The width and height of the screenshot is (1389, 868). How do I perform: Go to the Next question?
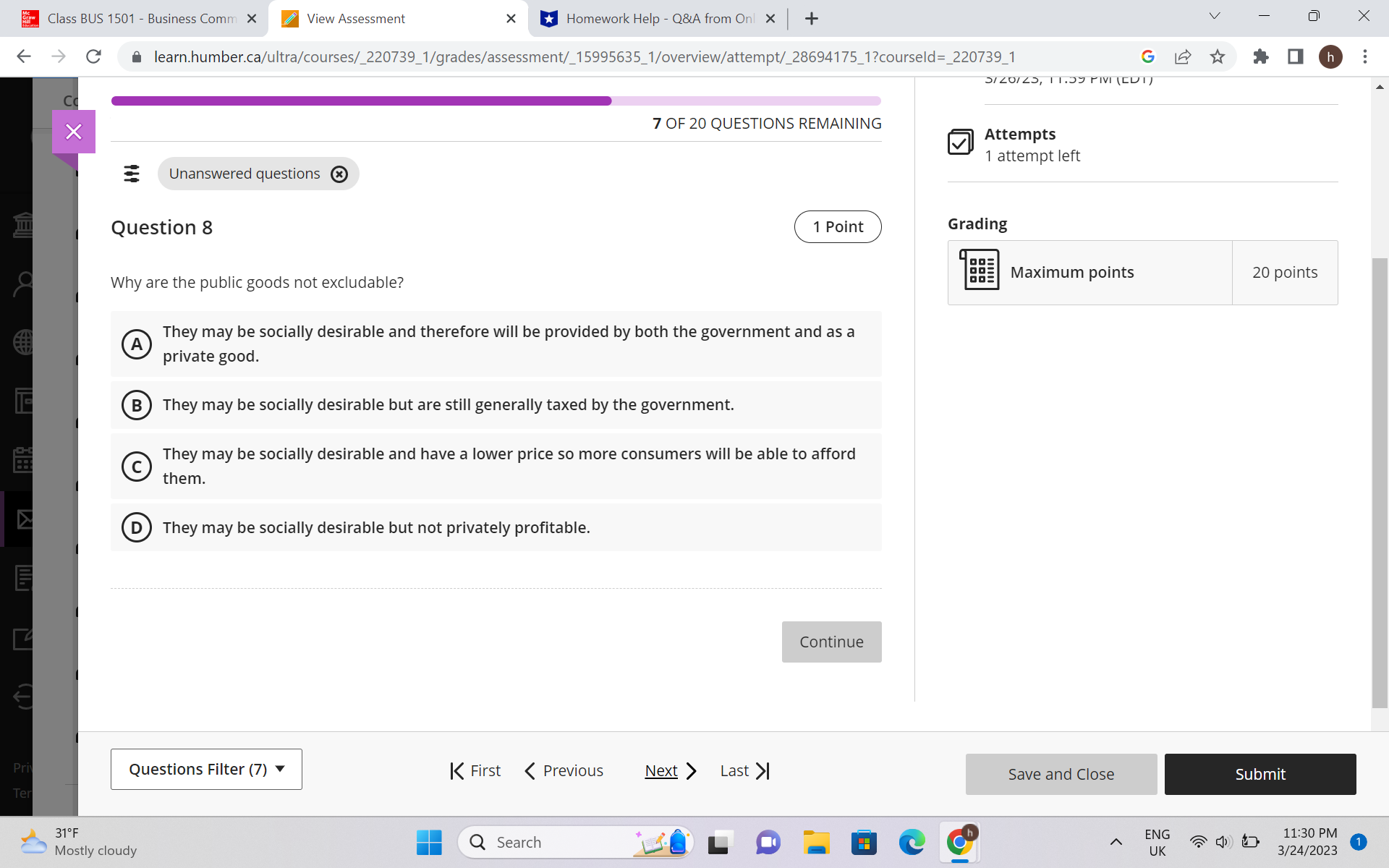click(670, 771)
